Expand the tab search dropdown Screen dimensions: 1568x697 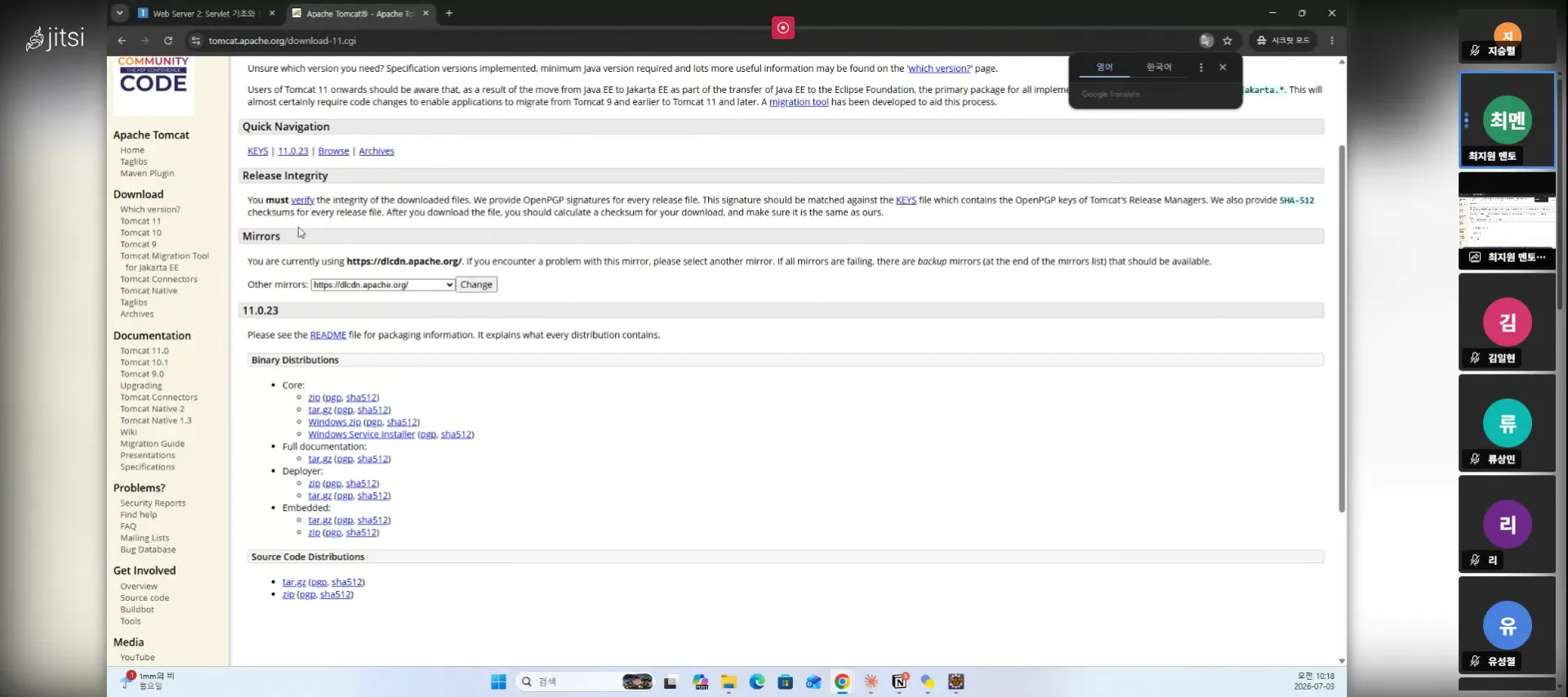click(120, 13)
